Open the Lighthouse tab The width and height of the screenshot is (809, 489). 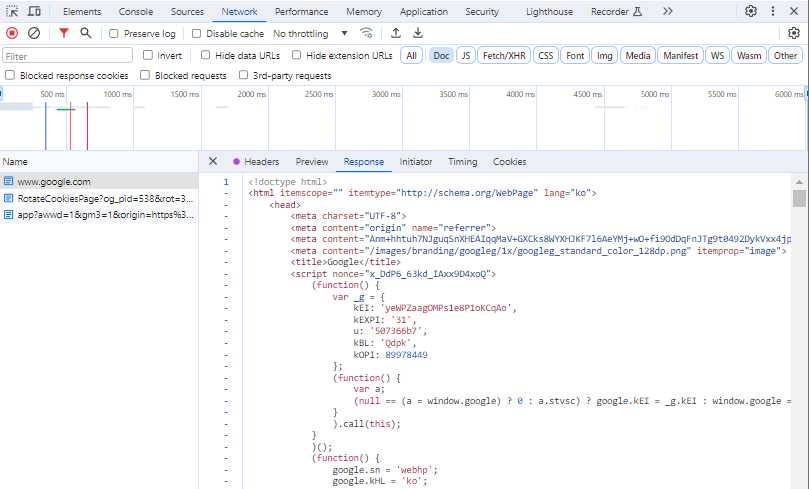coord(549,11)
